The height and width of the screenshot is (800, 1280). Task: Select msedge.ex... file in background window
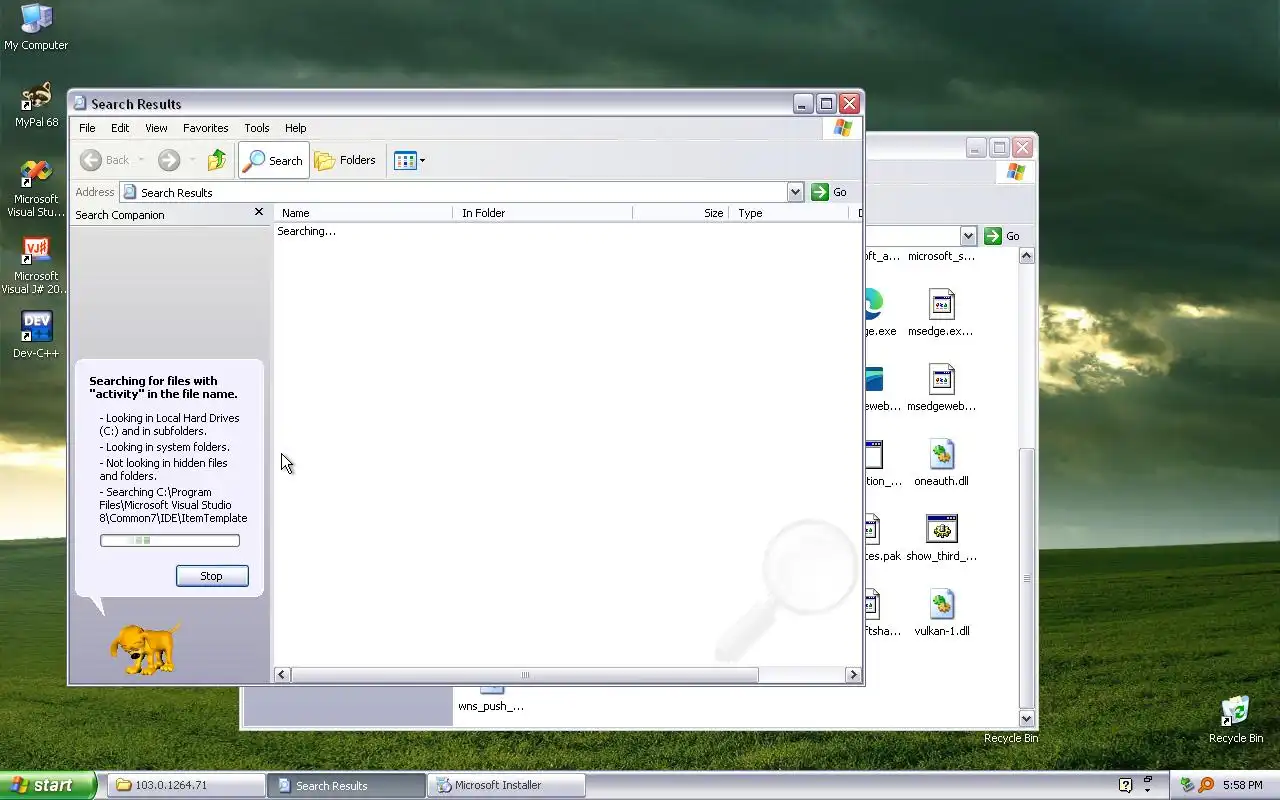click(940, 313)
